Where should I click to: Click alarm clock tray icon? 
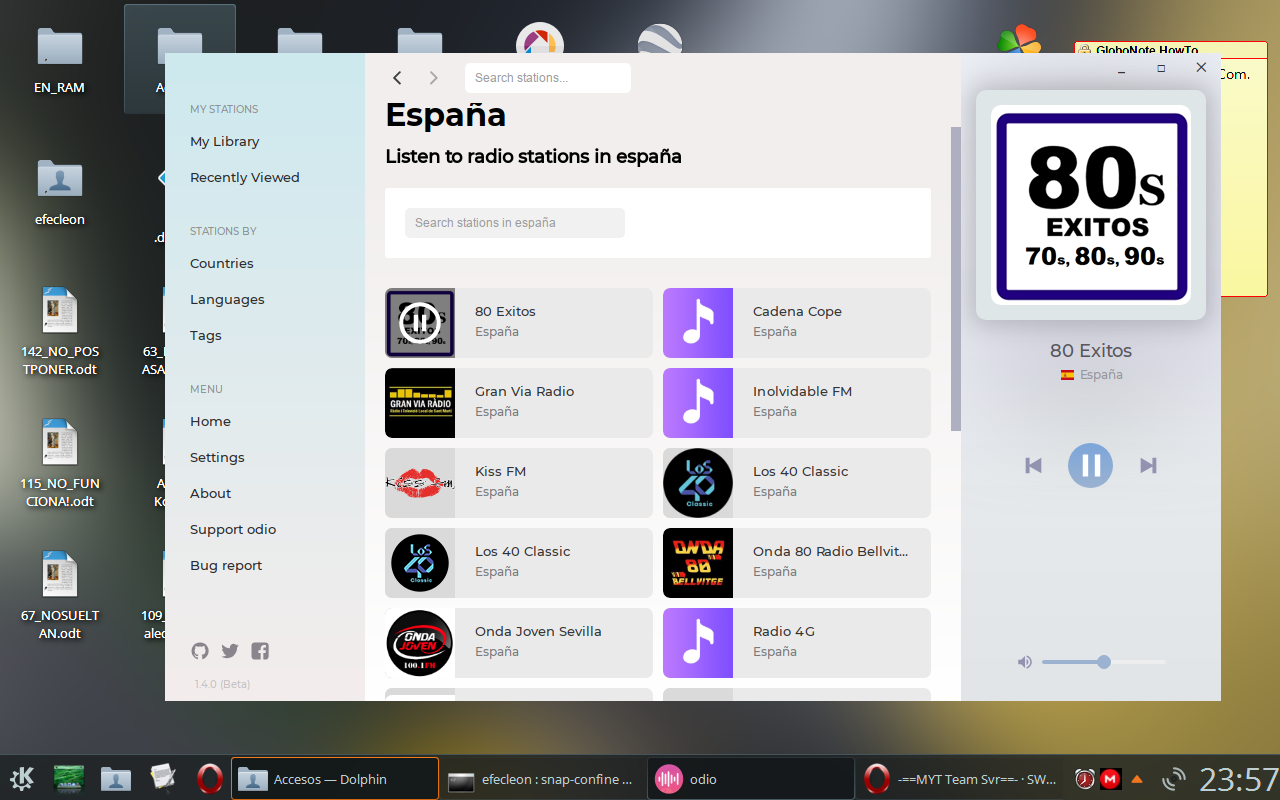(1085, 779)
